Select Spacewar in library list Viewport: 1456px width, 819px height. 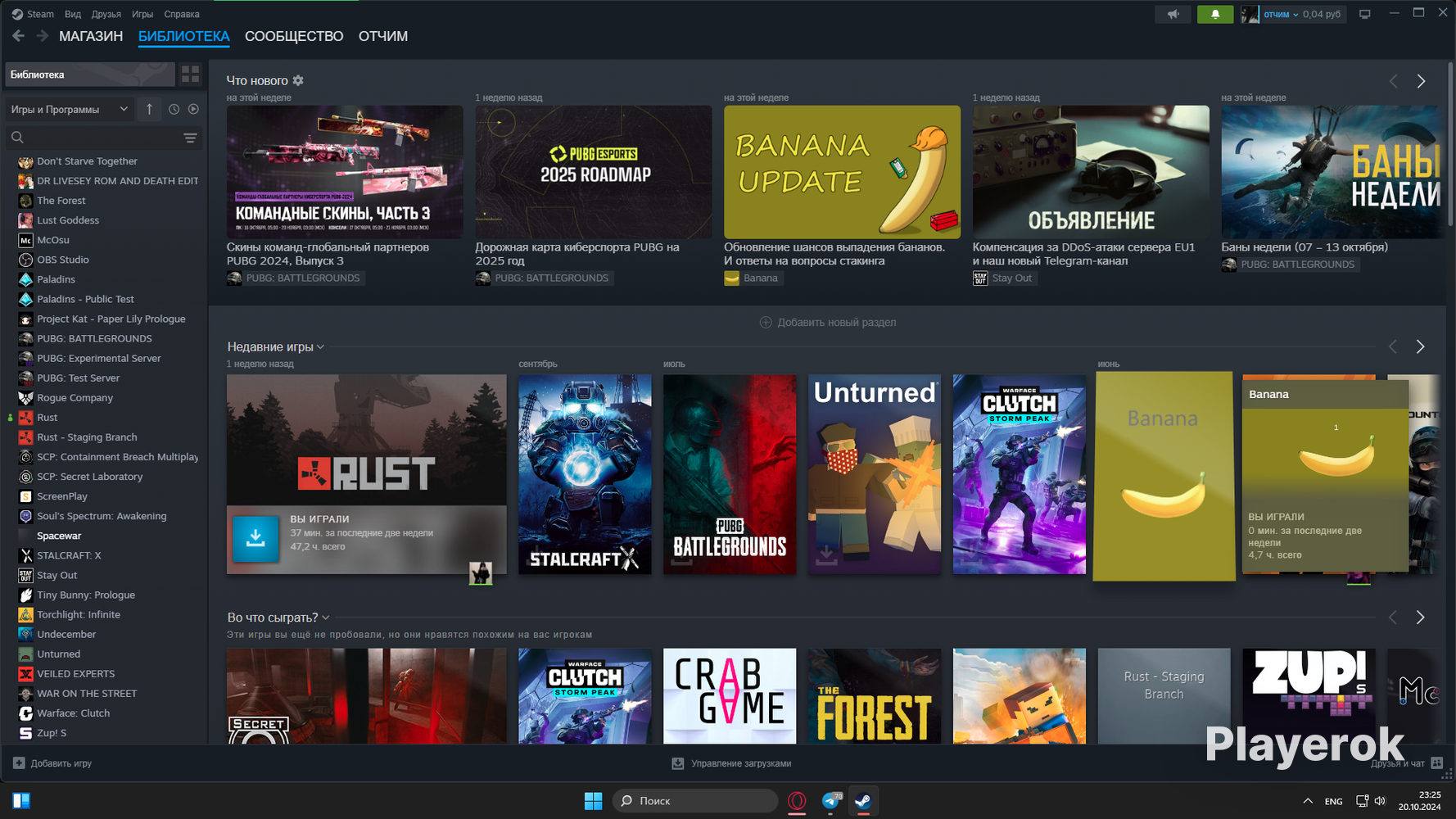[x=59, y=536]
